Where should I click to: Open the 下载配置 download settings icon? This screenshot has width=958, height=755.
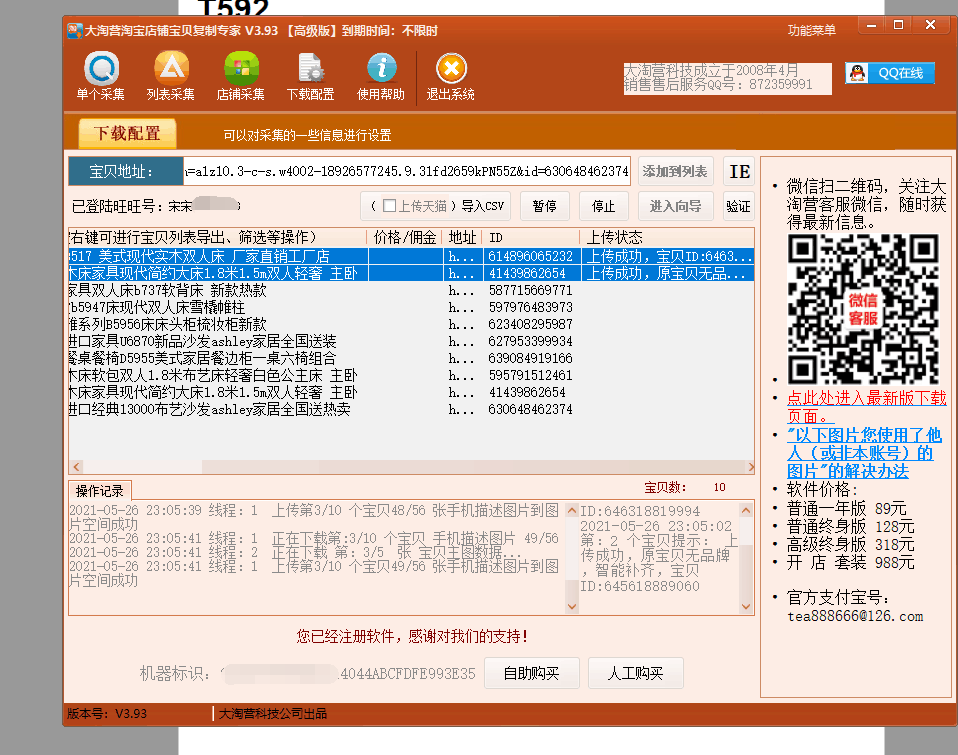coord(311,76)
